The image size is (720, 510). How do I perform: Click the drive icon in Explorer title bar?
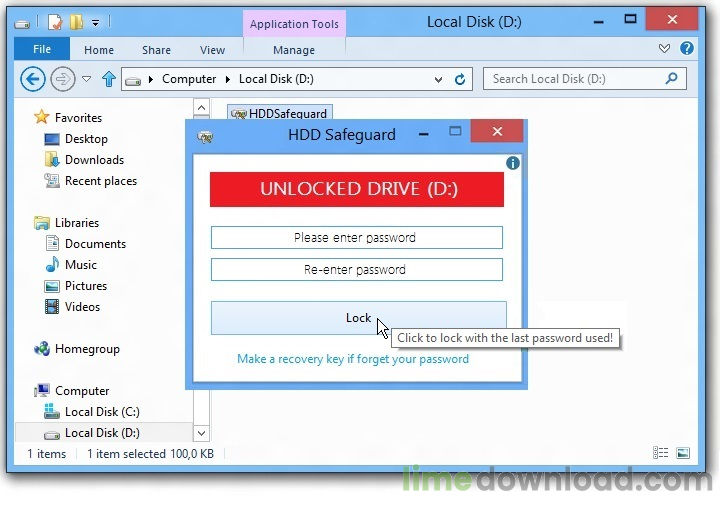point(22,23)
